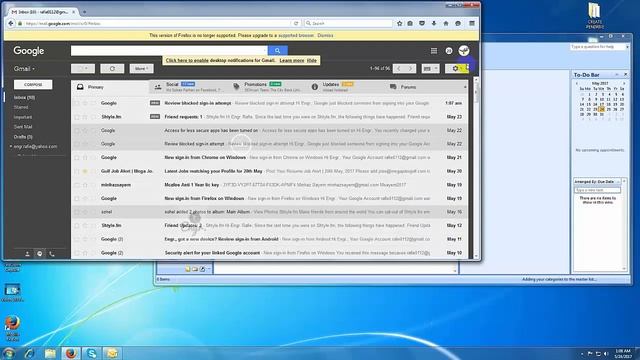Open the Gmail settings gear menu
This screenshot has height=360, width=640.
pyautogui.click(x=457, y=69)
